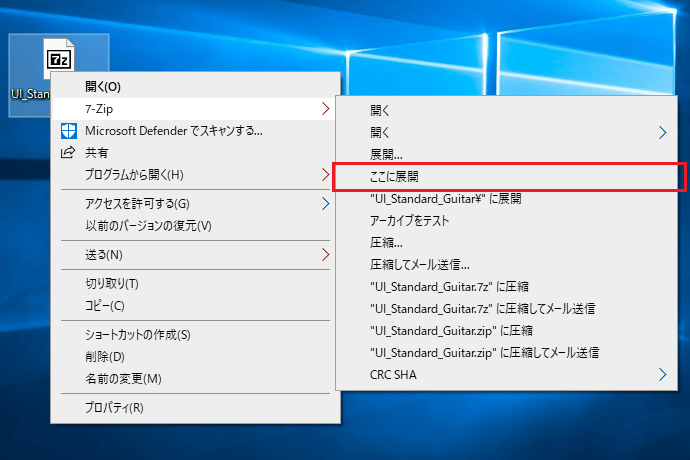Choose 削除(D) to delete the file
Image resolution: width=690 pixels, height=460 pixels.
coord(196,357)
